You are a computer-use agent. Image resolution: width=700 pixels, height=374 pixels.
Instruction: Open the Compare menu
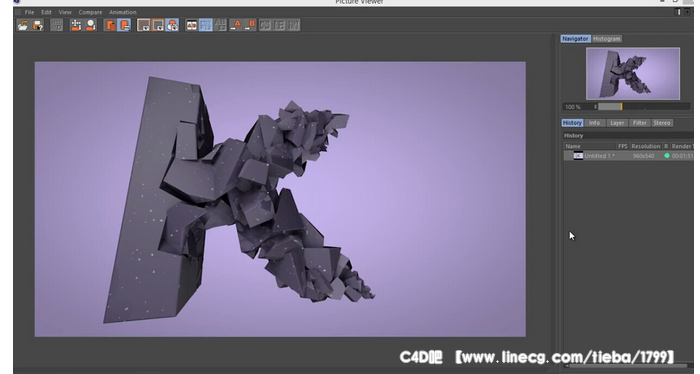tap(90, 12)
